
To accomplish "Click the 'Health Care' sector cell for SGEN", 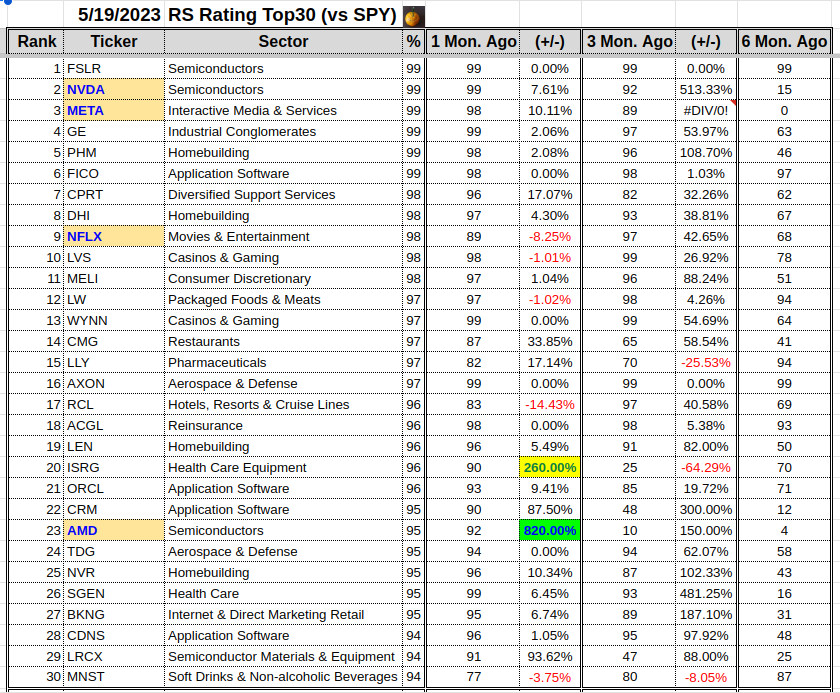I will [x=283, y=593].
